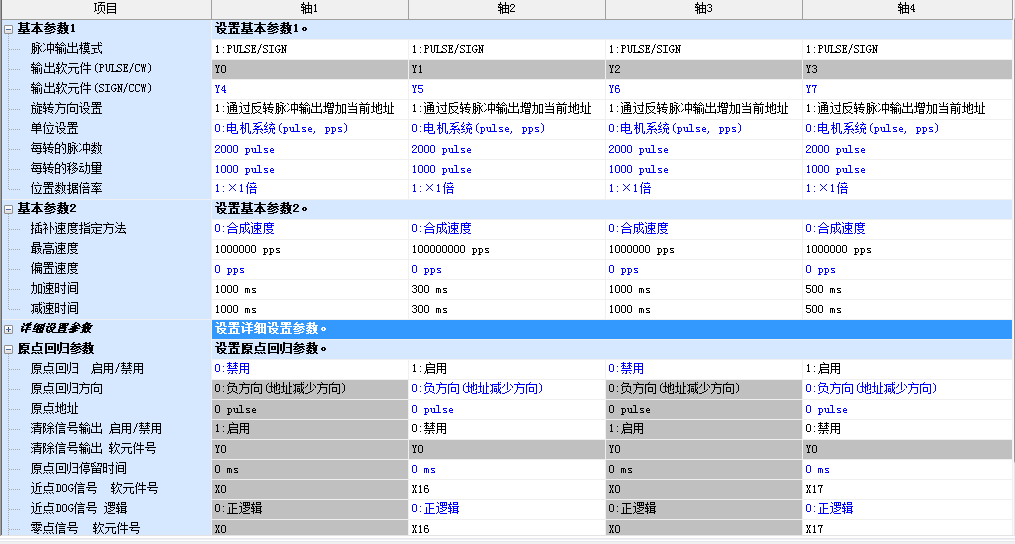This screenshot has height=544, width=1015.
Task: Open 脉冲输出模式 dropdown for axis 1
Action: (309, 49)
